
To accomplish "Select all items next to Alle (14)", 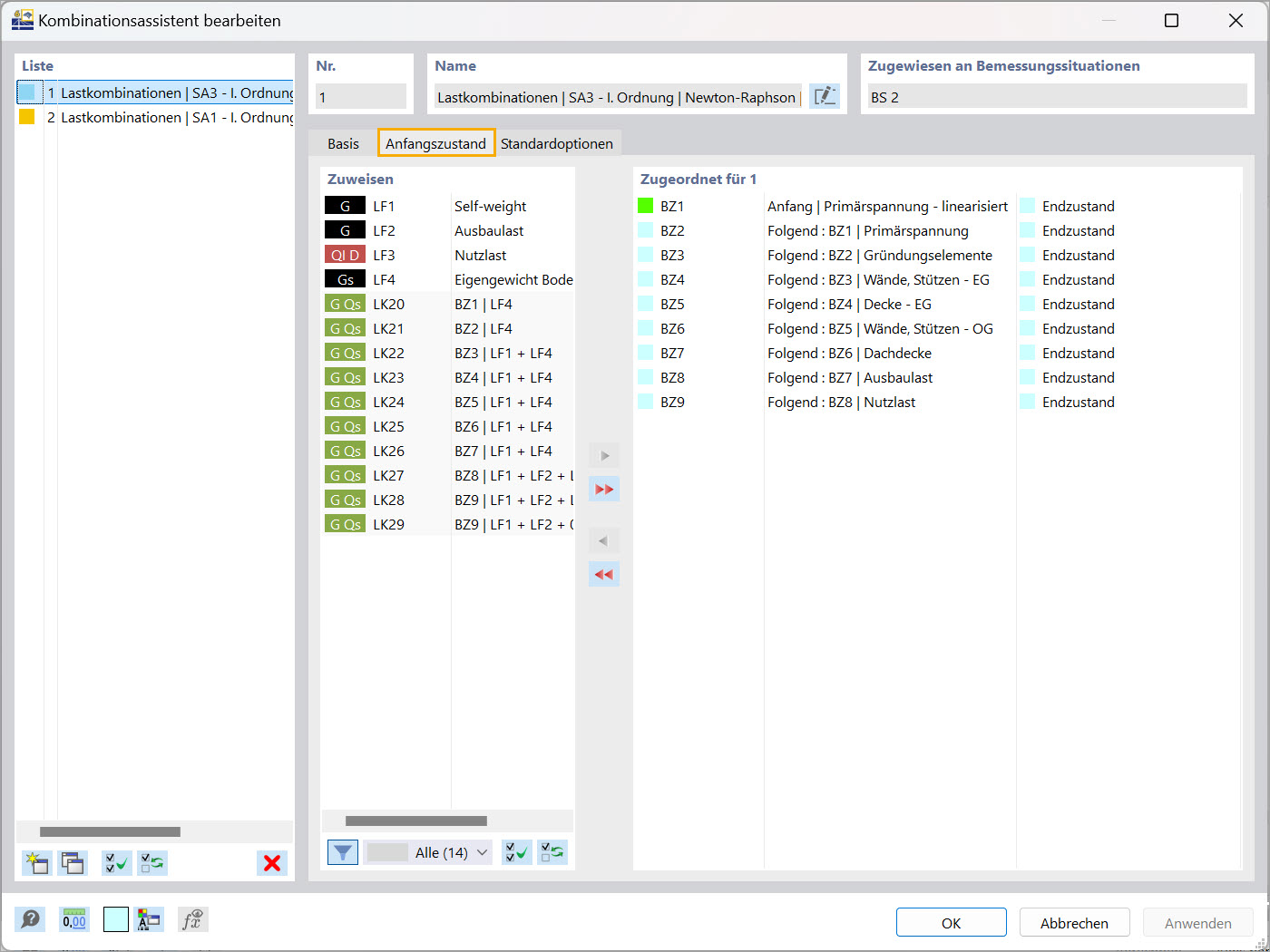I will point(517,852).
